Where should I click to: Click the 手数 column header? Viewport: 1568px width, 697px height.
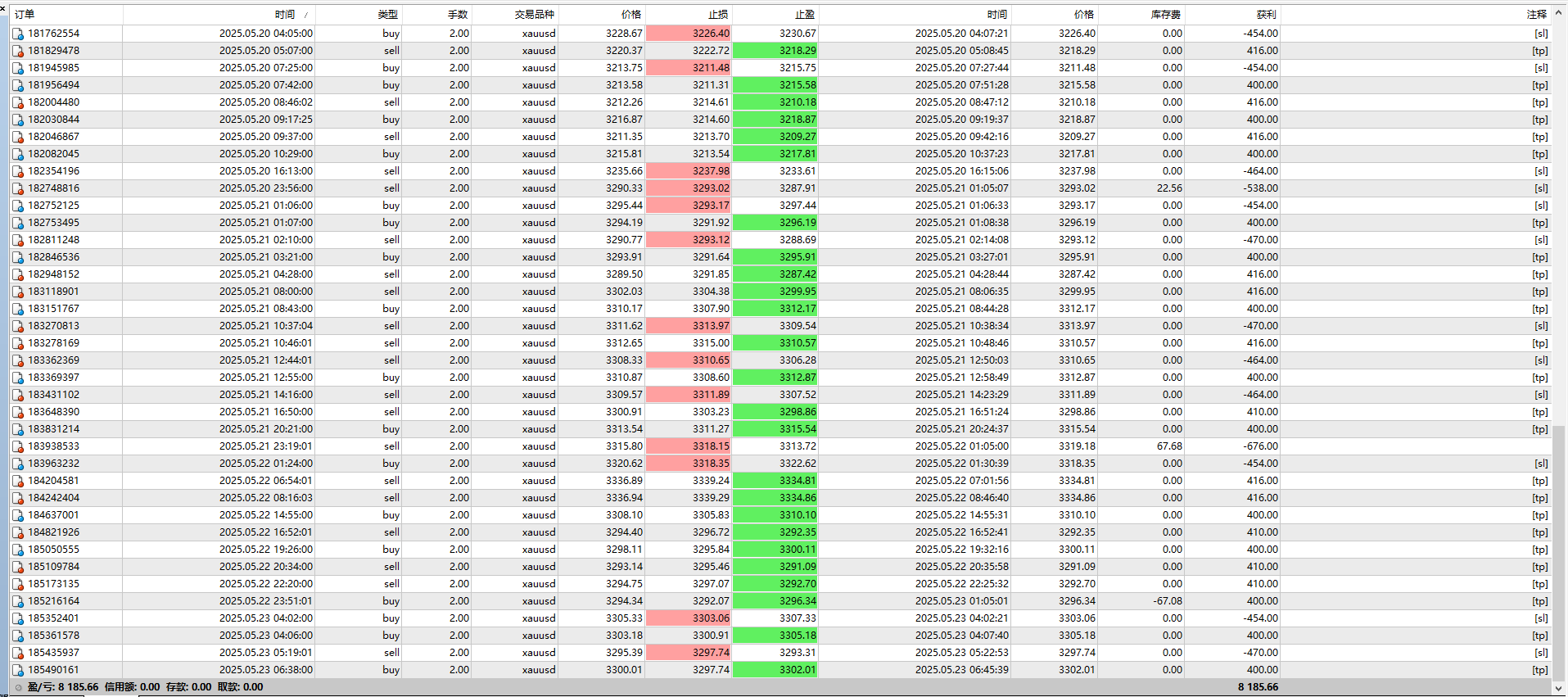click(436, 14)
